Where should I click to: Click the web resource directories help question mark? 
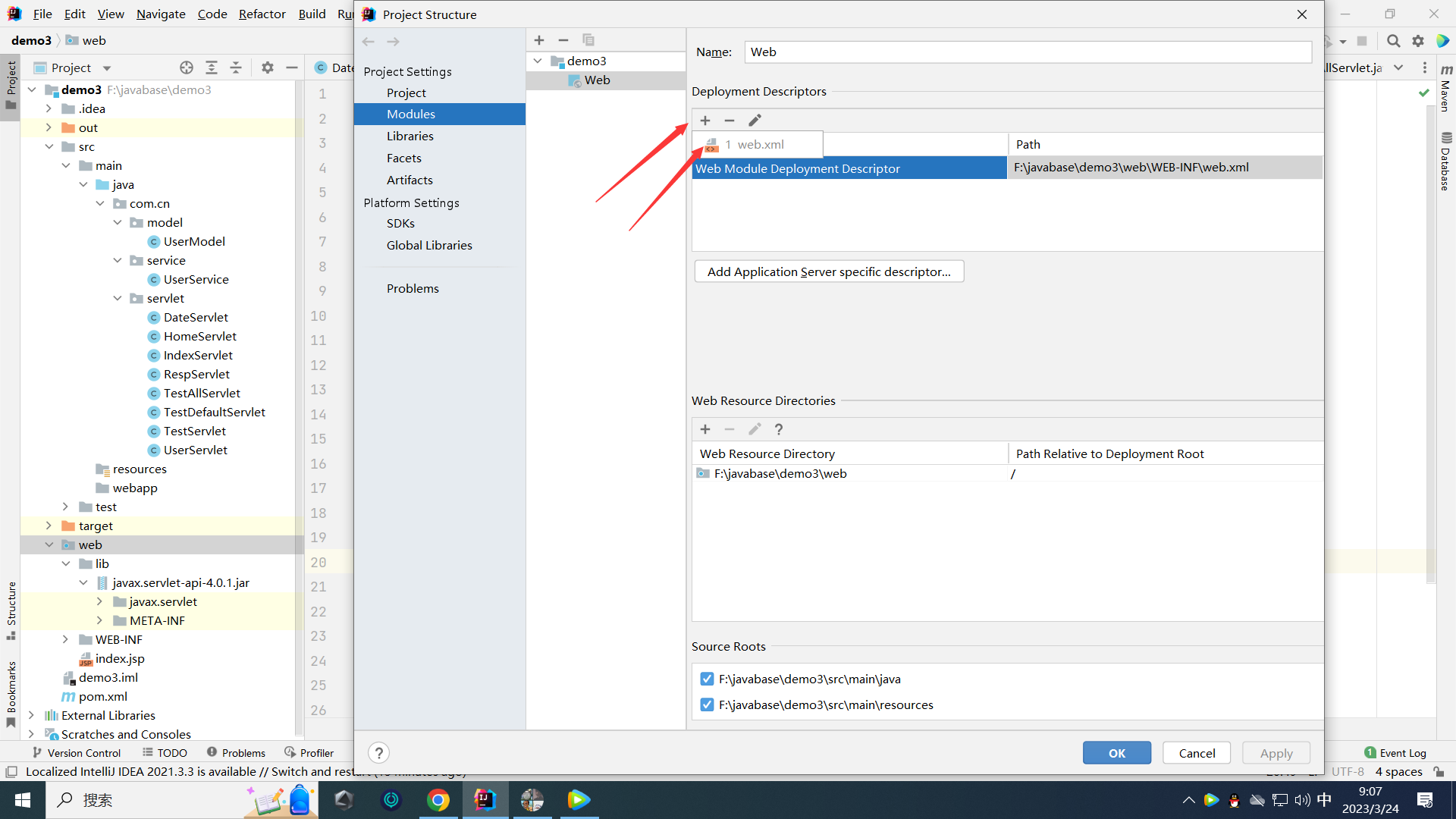click(x=778, y=429)
